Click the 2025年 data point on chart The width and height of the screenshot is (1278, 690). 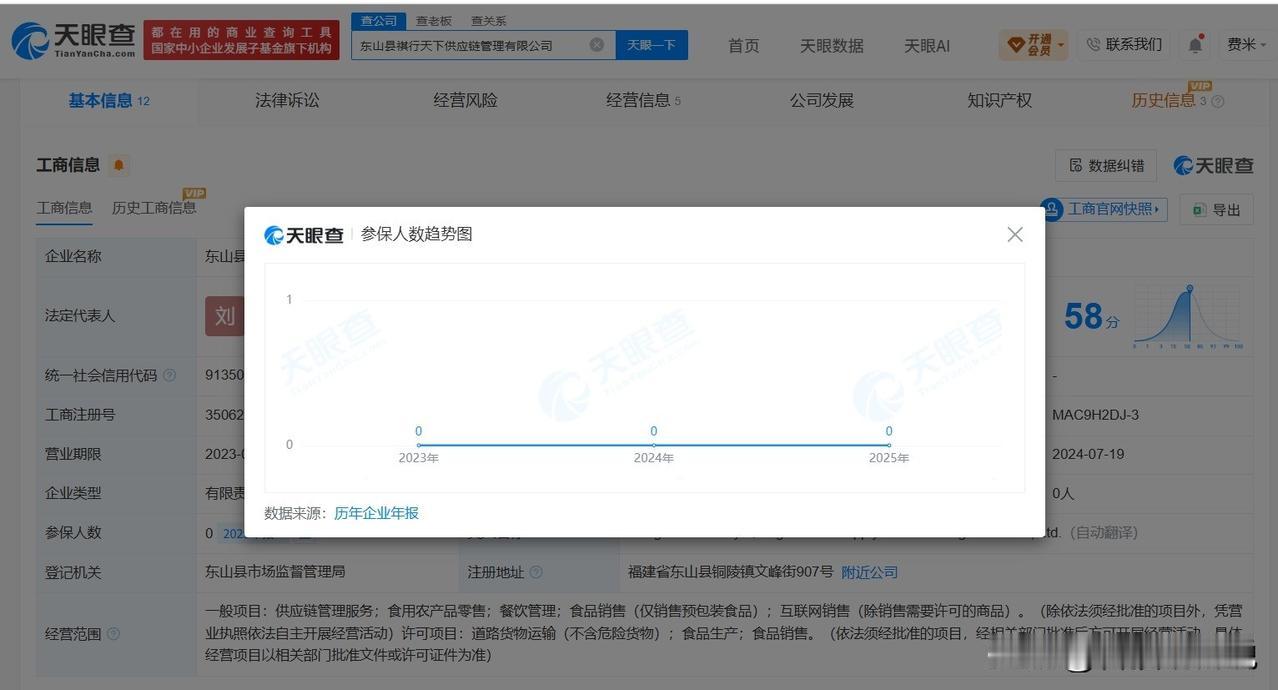pyautogui.click(x=889, y=445)
